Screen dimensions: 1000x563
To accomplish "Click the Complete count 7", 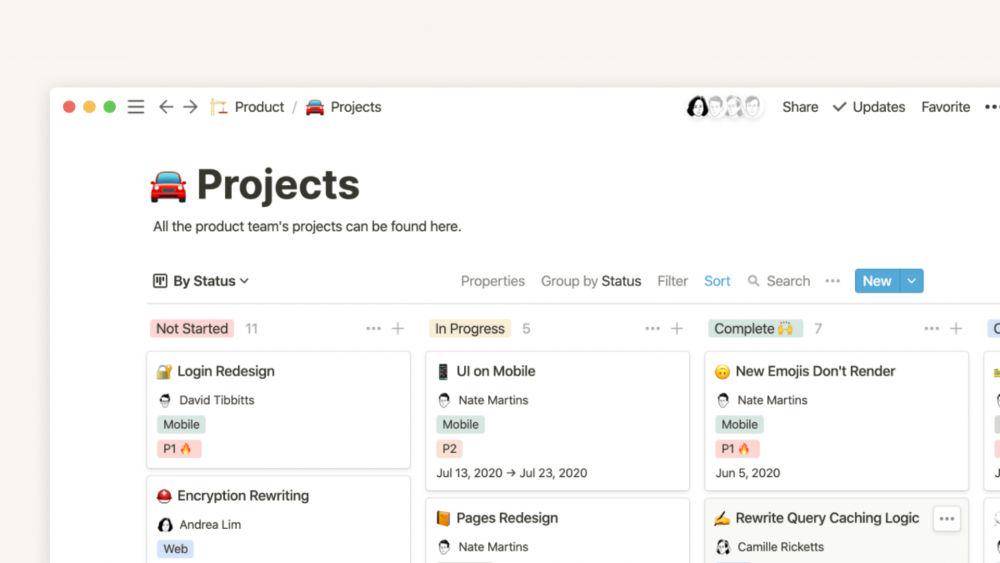I will point(818,328).
